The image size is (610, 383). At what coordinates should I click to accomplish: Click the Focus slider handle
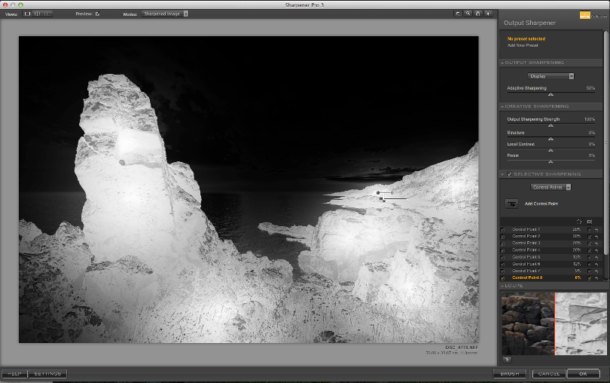[550, 162]
